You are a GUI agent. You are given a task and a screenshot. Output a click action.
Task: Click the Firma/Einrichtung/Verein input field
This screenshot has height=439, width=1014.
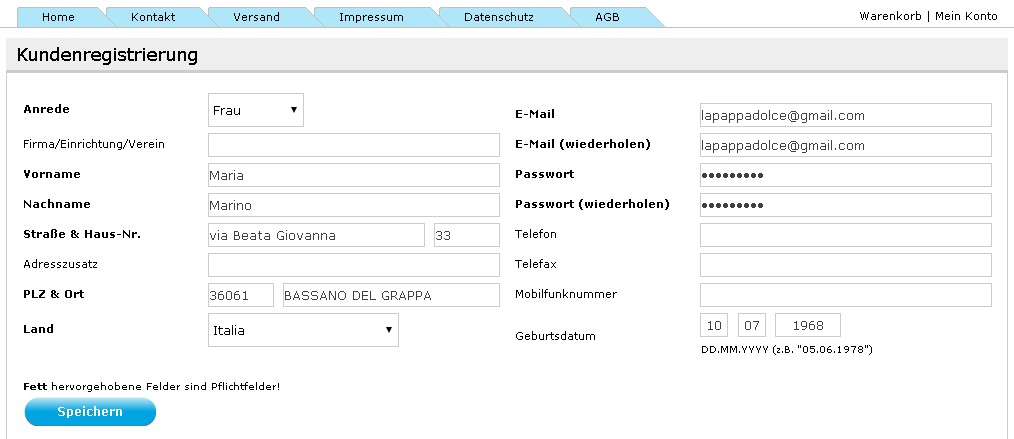point(354,145)
